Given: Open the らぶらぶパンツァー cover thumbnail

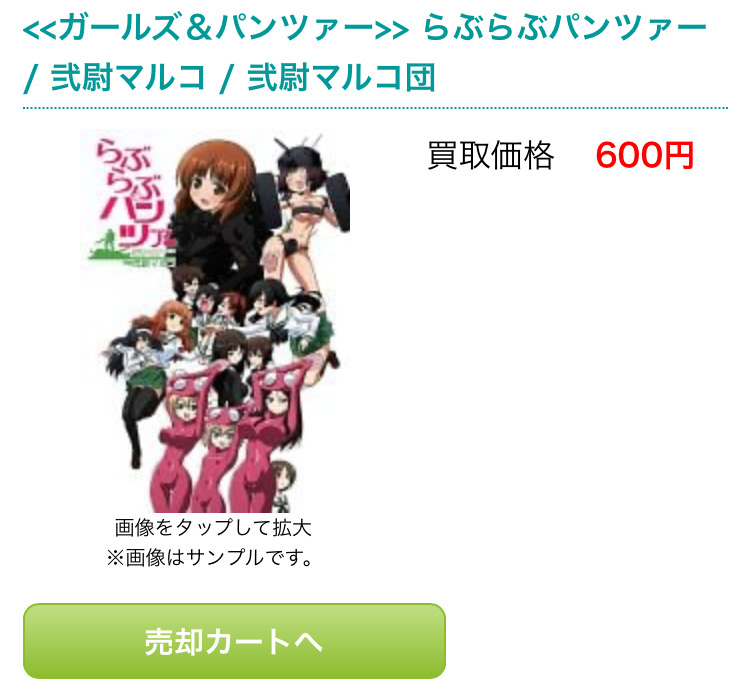Looking at the screenshot, I should click(x=215, y=321).
